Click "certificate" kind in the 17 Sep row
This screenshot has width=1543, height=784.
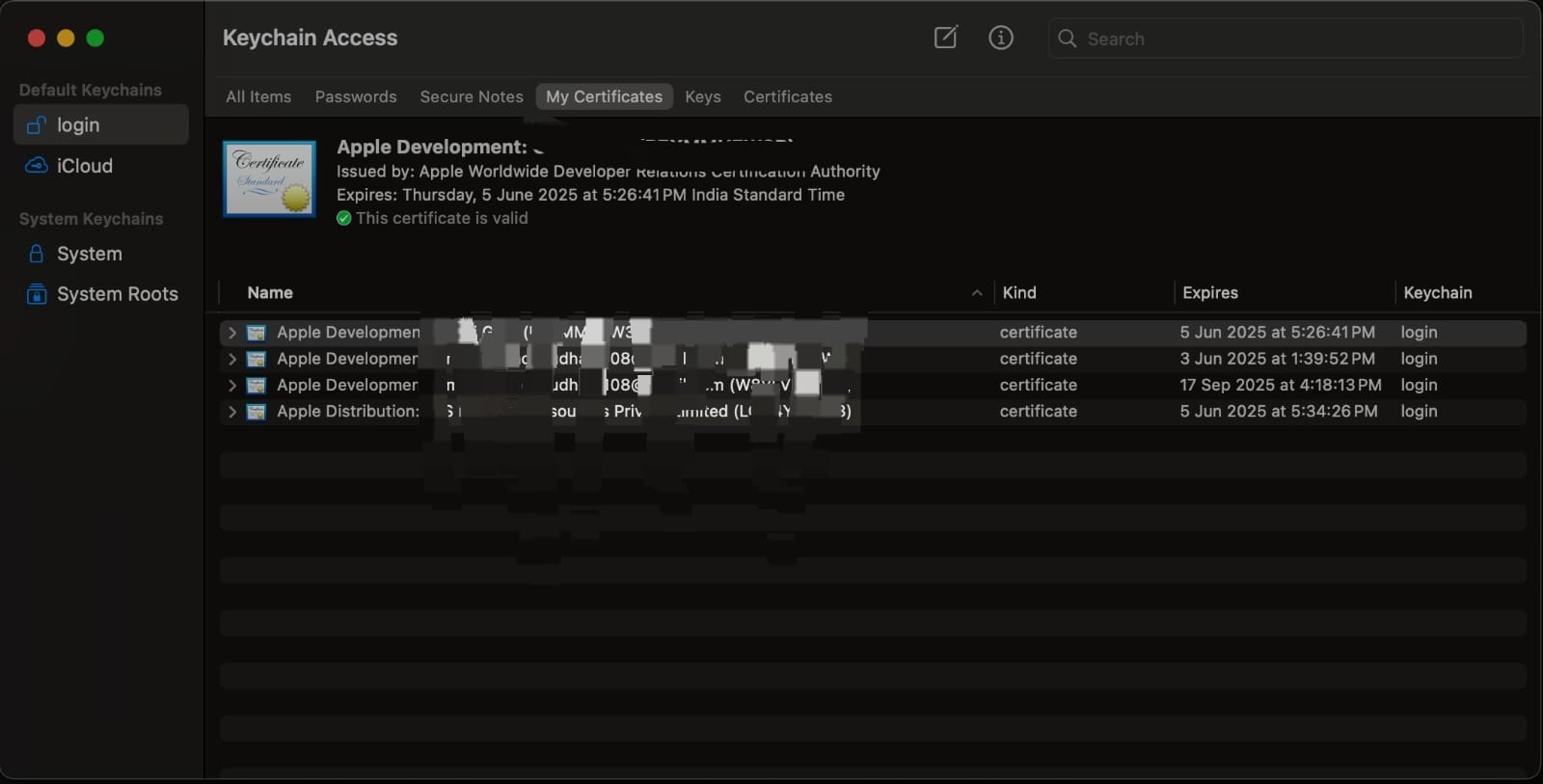(1038, 384)
